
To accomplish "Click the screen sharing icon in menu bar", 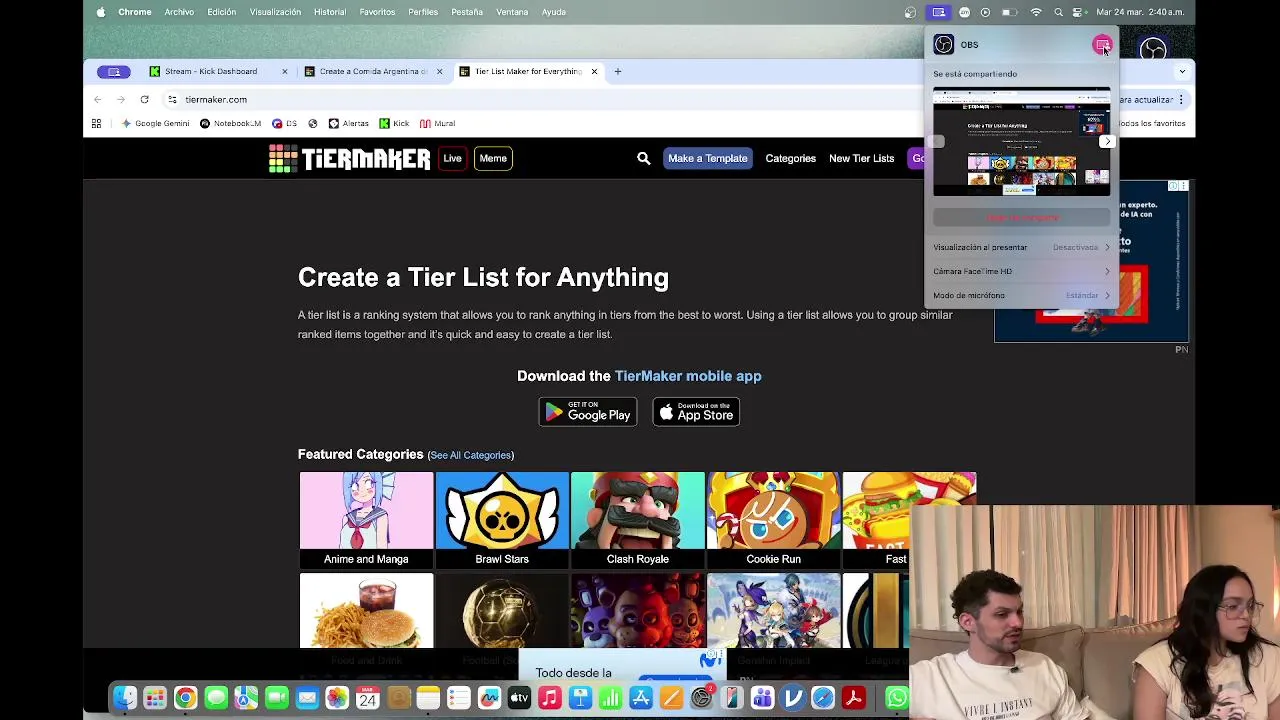I will click(x=938, y=12).
